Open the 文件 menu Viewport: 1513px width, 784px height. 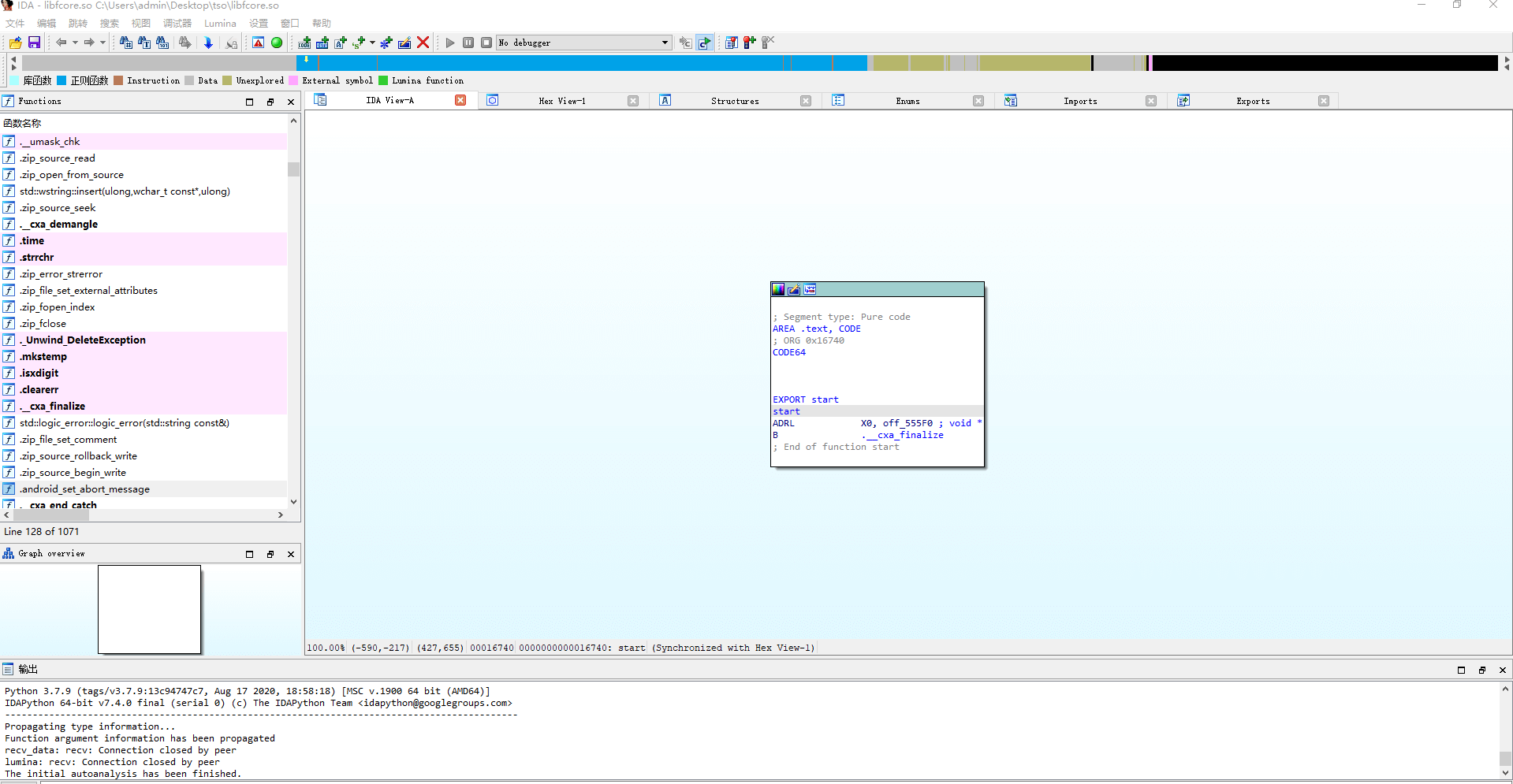coord(15,24)
